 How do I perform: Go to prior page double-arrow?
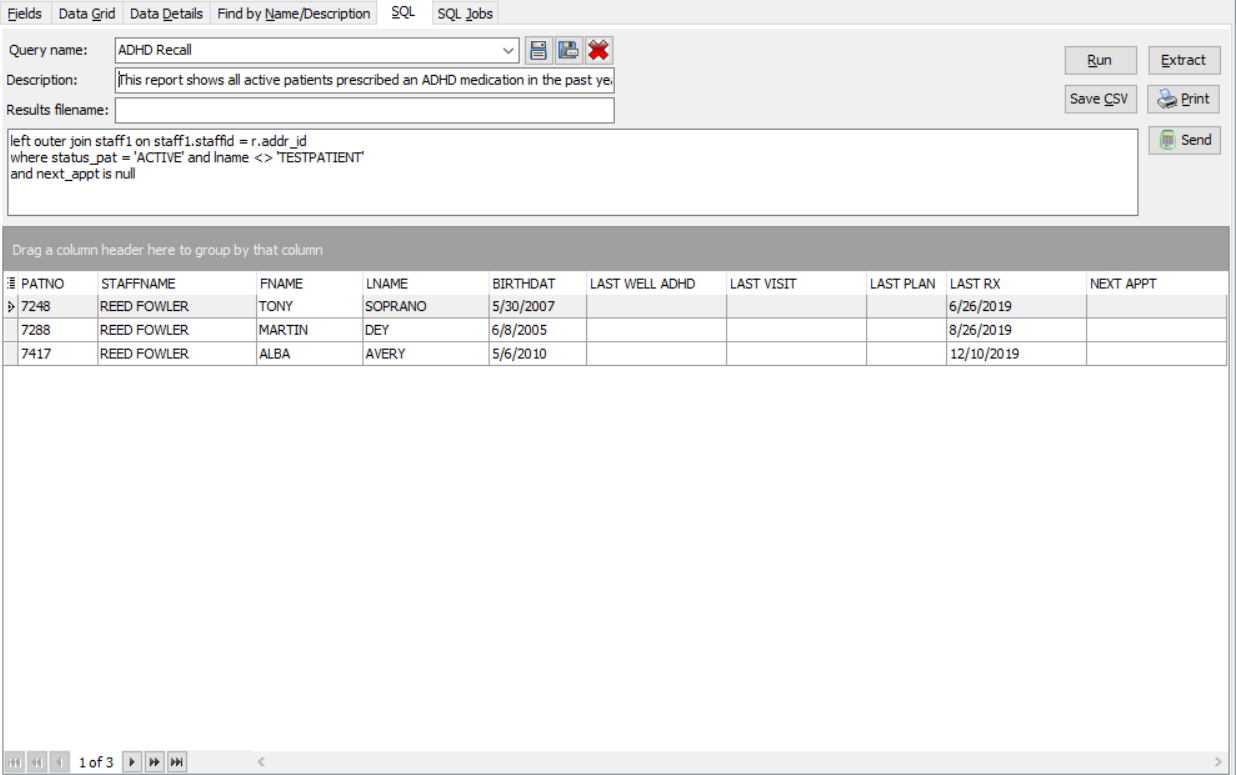click(x=36, y=763)
